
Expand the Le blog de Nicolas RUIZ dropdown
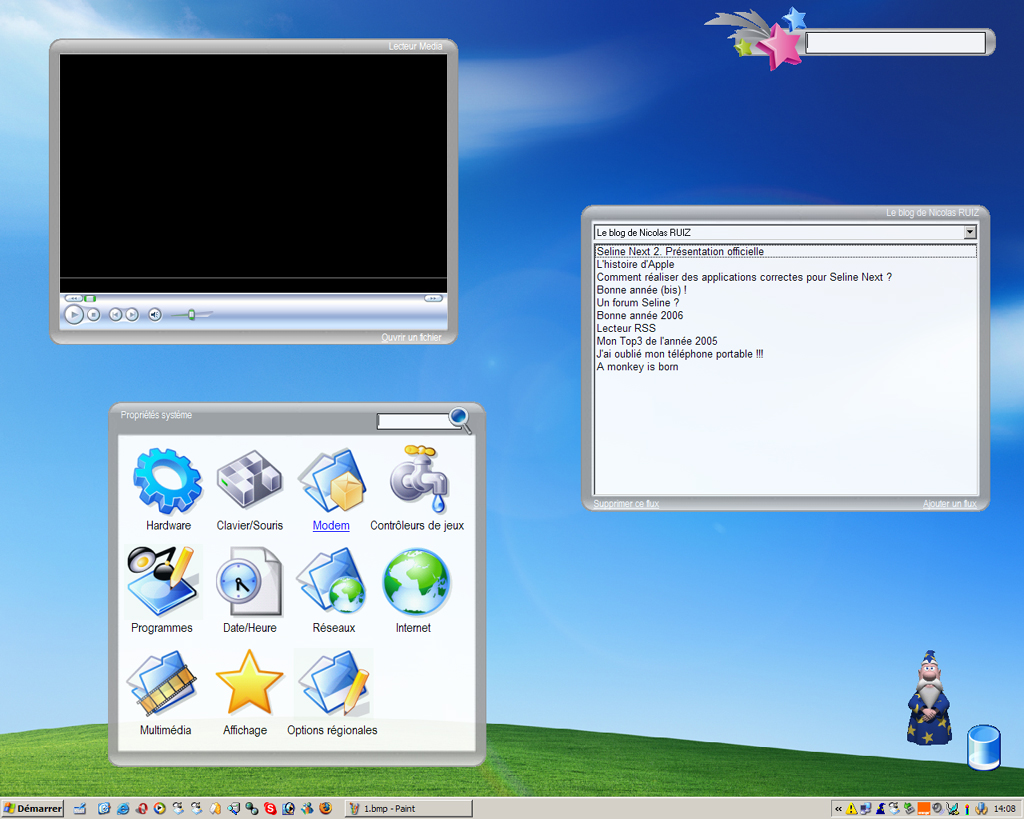coord(970,233)
